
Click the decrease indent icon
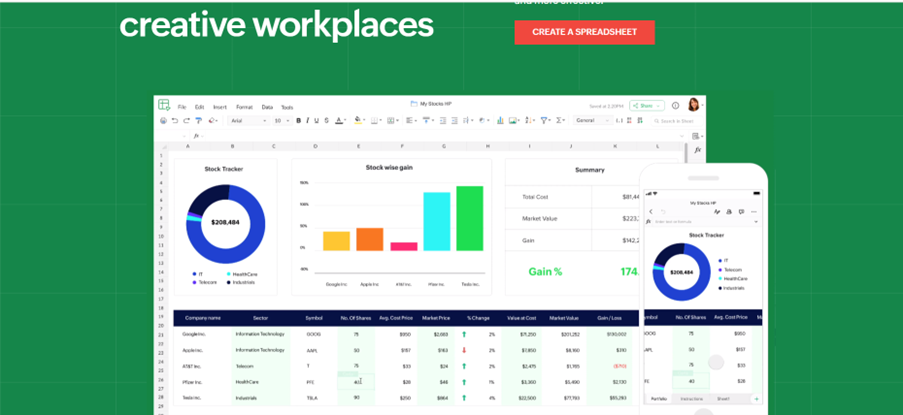click(x=443, y=120)
